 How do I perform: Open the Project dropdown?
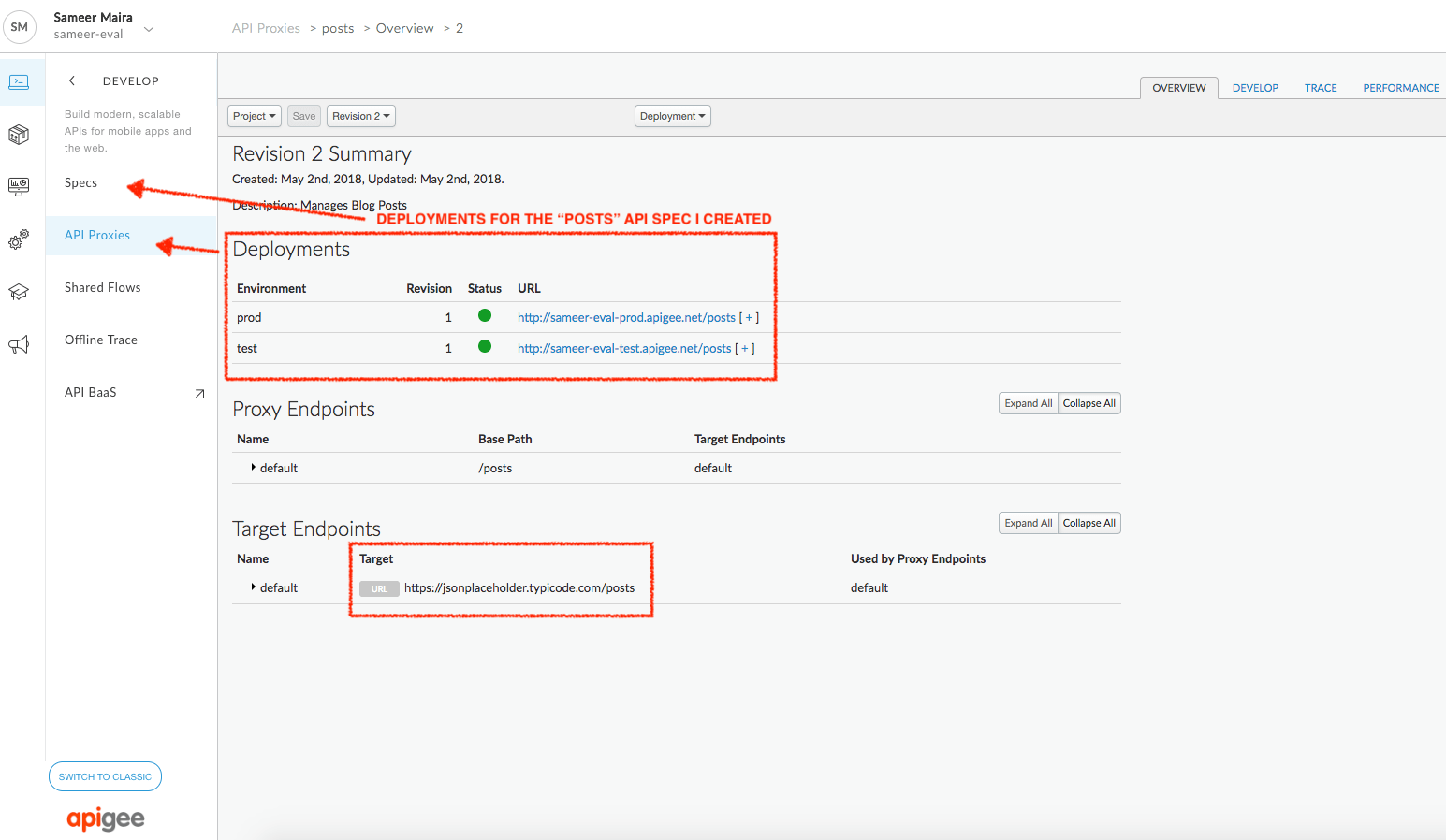tap(255, 116)
